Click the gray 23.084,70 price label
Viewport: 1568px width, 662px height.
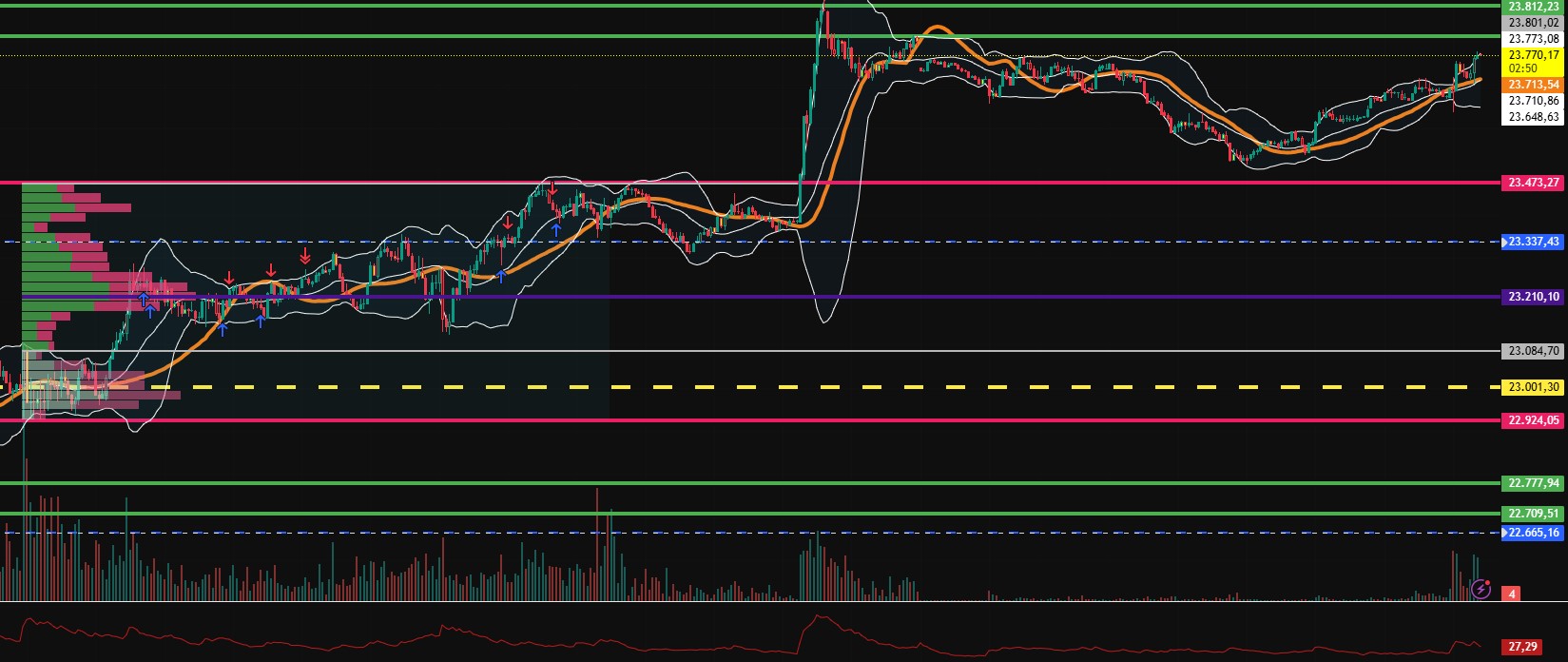[x=1533, y=351]
